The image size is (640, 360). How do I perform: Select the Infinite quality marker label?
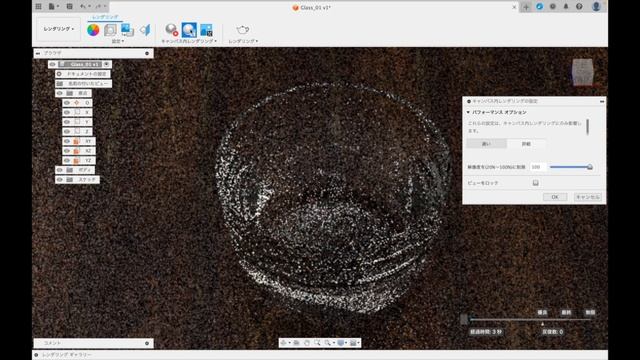tap(590, 312)
